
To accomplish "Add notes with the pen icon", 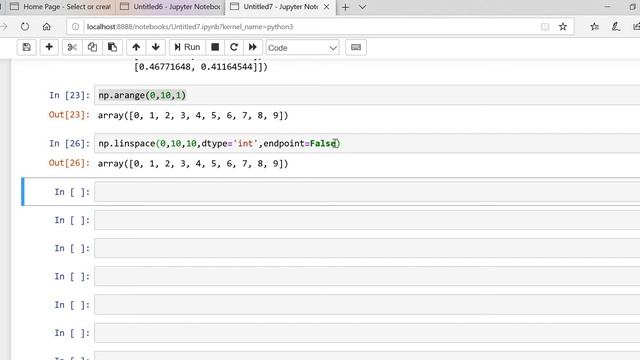I will [616, 27].
